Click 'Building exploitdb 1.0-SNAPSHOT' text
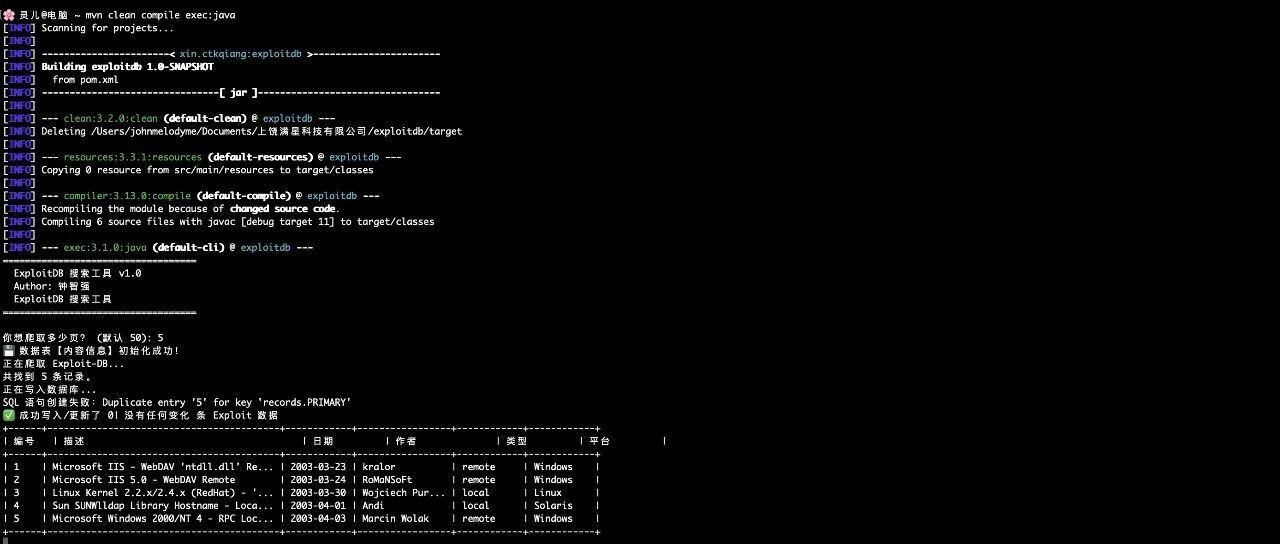This screenshot has width=1280, height=544. click(127, 67)
